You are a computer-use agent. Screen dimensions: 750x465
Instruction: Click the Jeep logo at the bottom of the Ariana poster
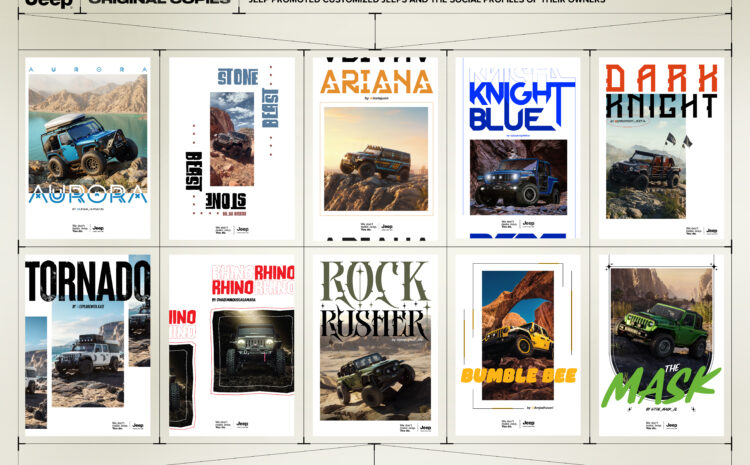(386, 227)
